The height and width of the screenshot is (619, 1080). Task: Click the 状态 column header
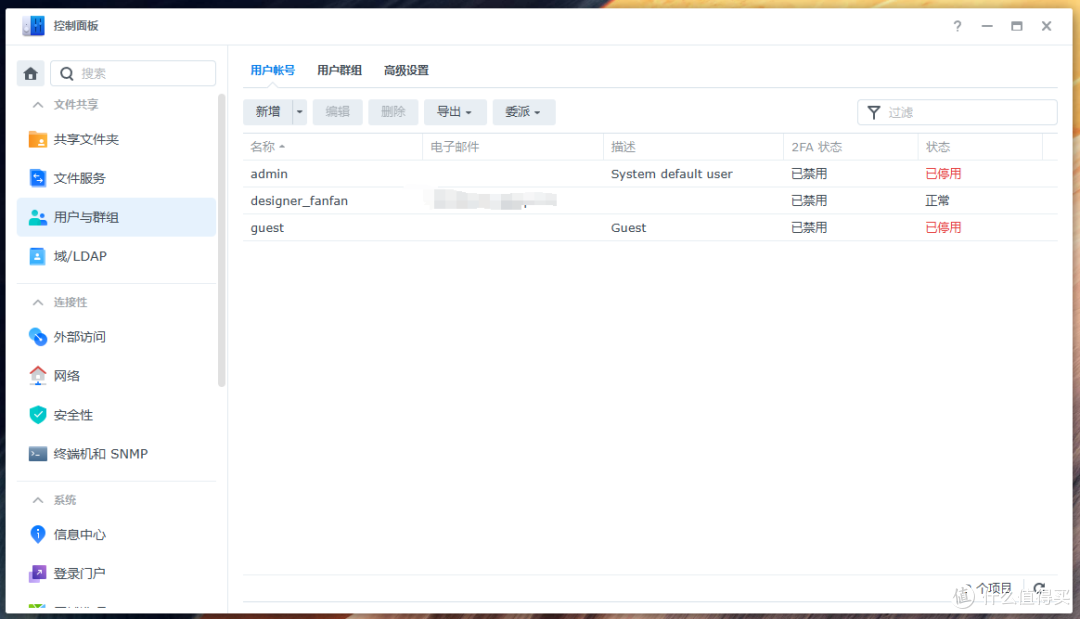pyautogui.click(x=979, y=147)
